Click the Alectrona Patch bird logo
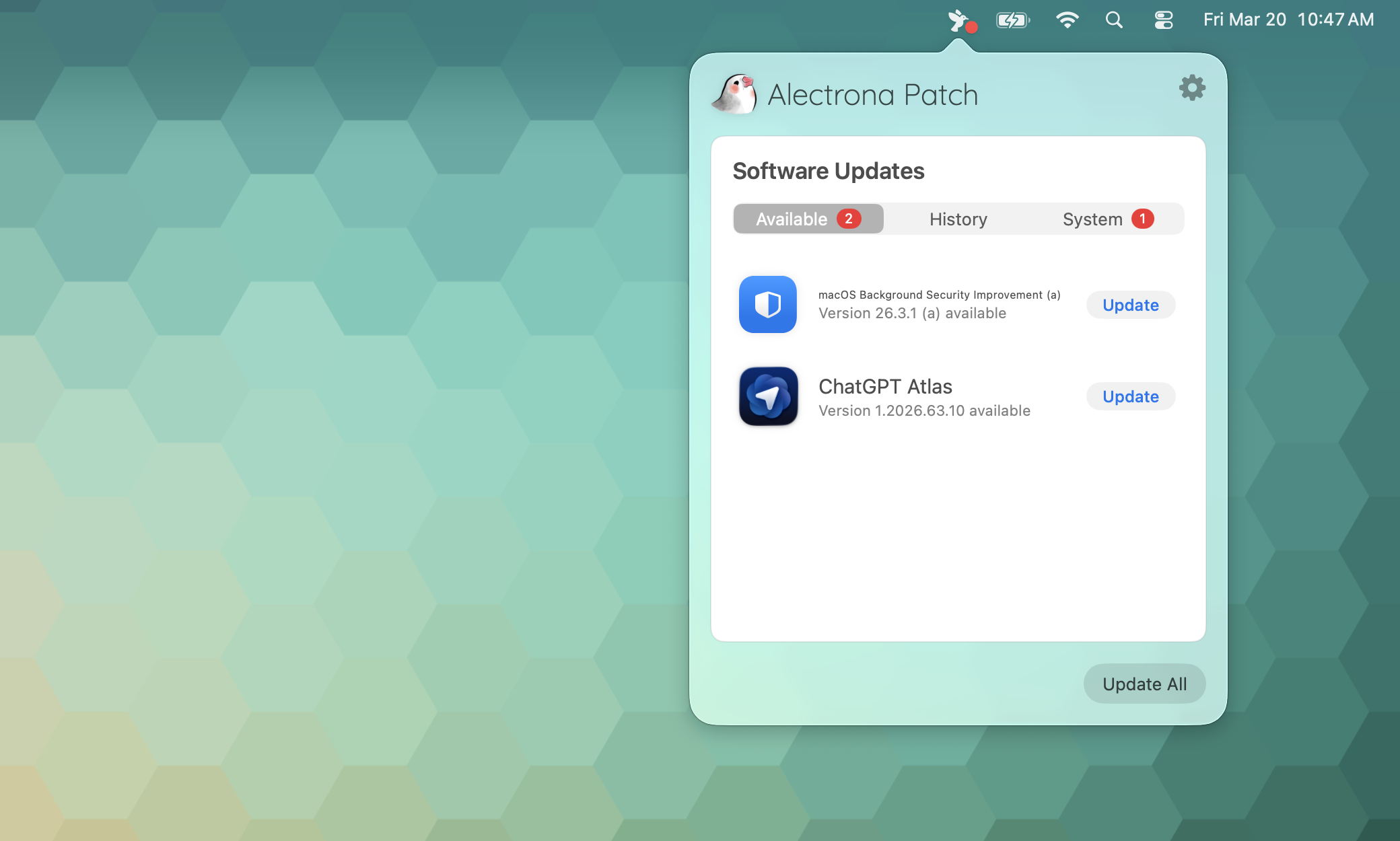Screen dimensions: 1400x841 (x=735, y=94)
